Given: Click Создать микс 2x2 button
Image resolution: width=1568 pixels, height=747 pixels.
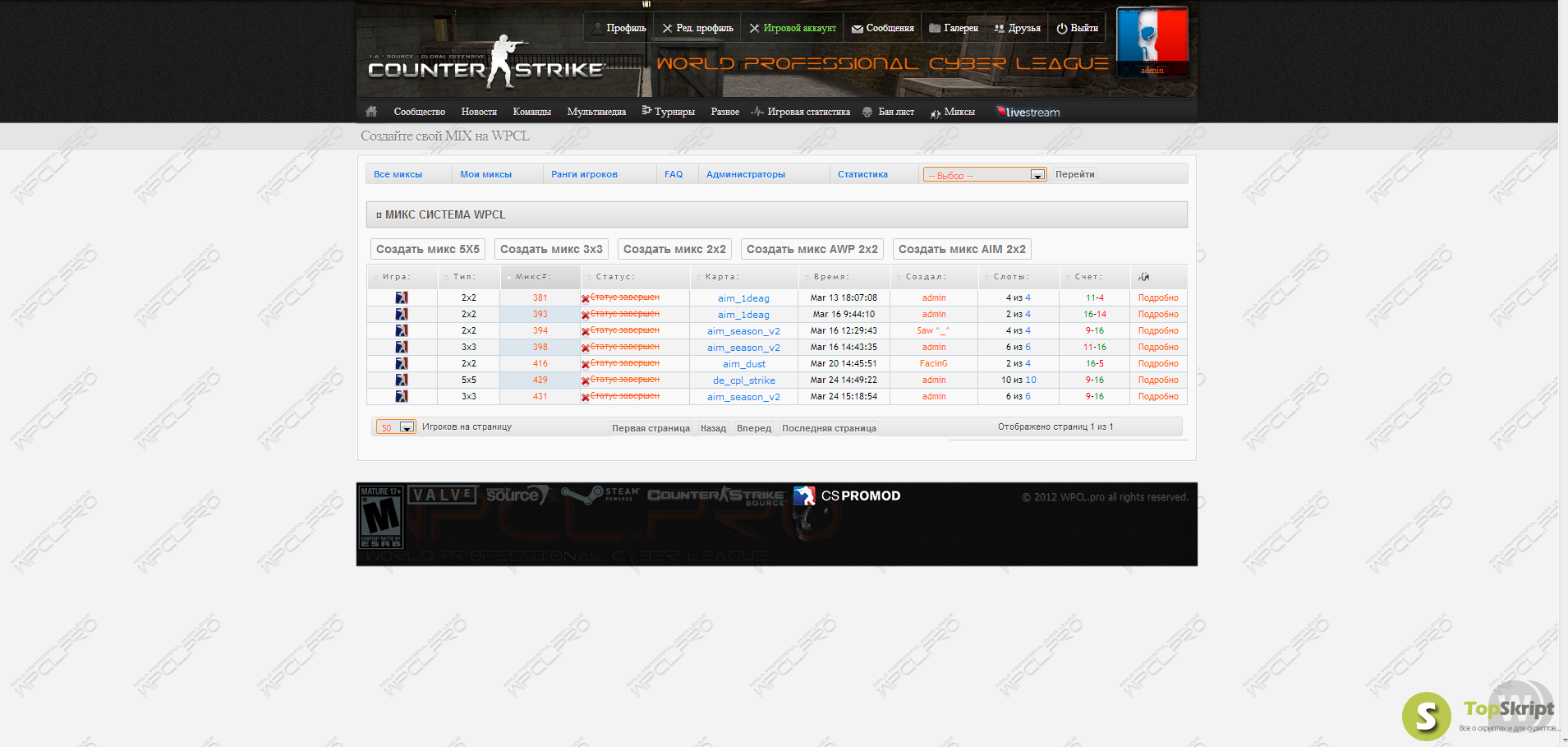Looking at the screenshot, I should [x=674, y=249].
